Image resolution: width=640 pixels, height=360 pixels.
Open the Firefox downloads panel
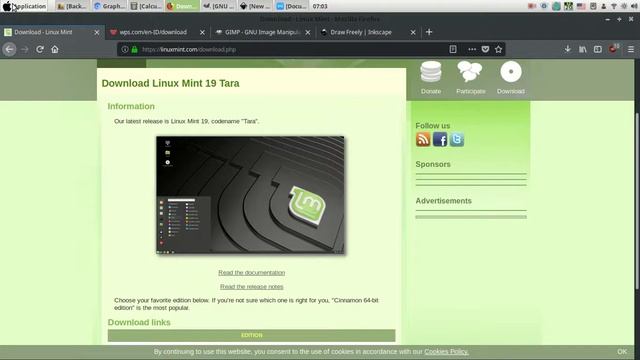(567, 49)
